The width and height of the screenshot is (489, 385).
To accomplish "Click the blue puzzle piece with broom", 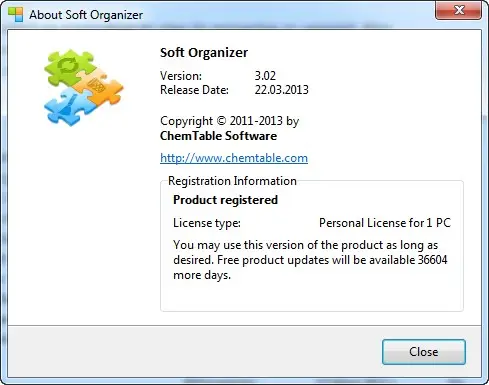I will point(70,107).
